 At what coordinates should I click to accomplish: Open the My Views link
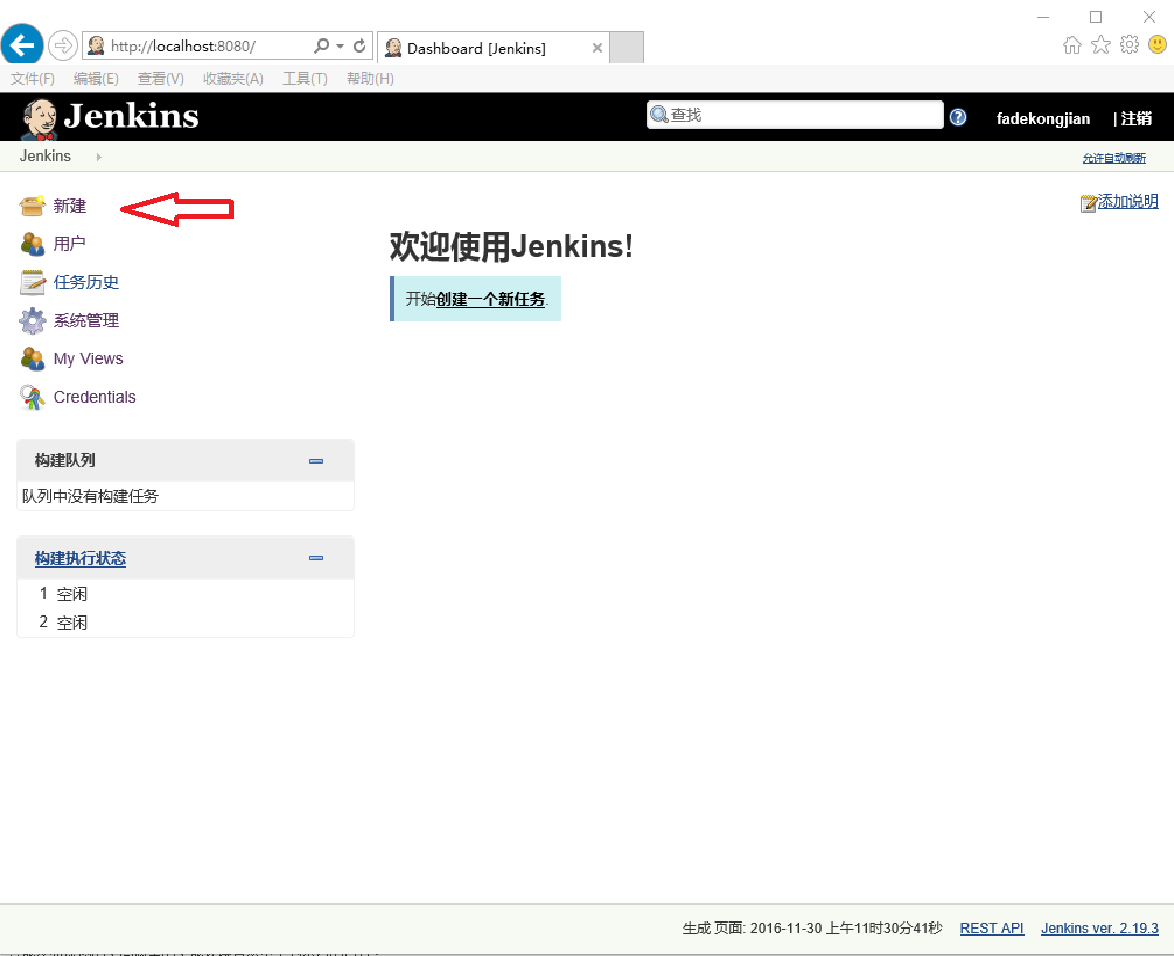[88, 359]
